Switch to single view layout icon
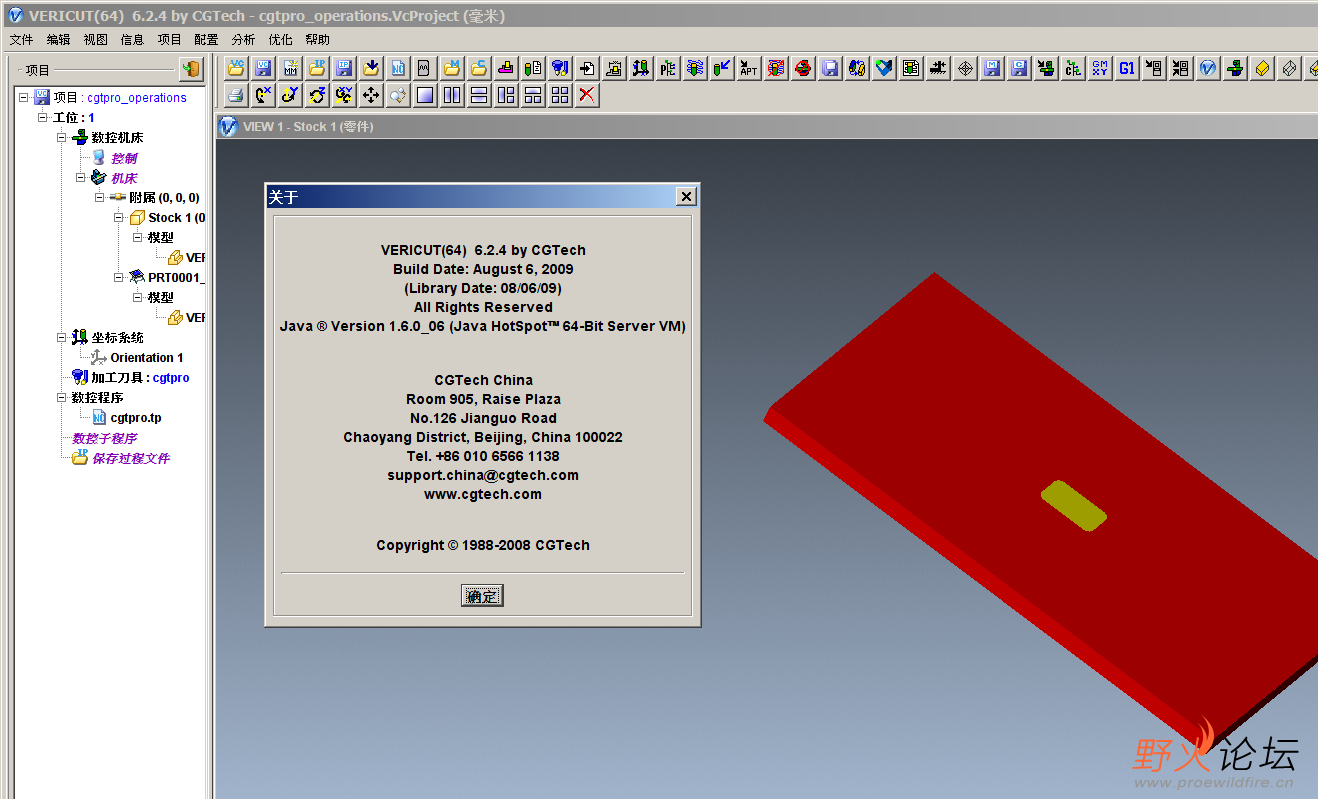Viewport: 1318px width, 799px height. click(425, 95)
